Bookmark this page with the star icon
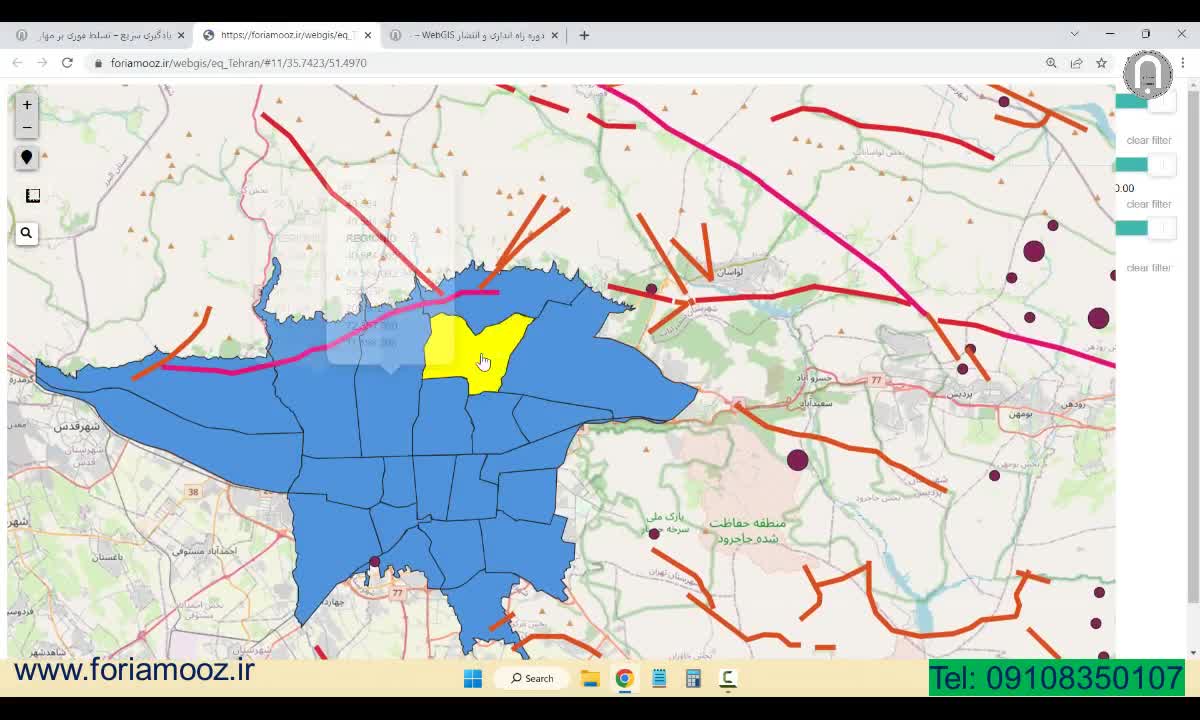 pos(1101,62)
